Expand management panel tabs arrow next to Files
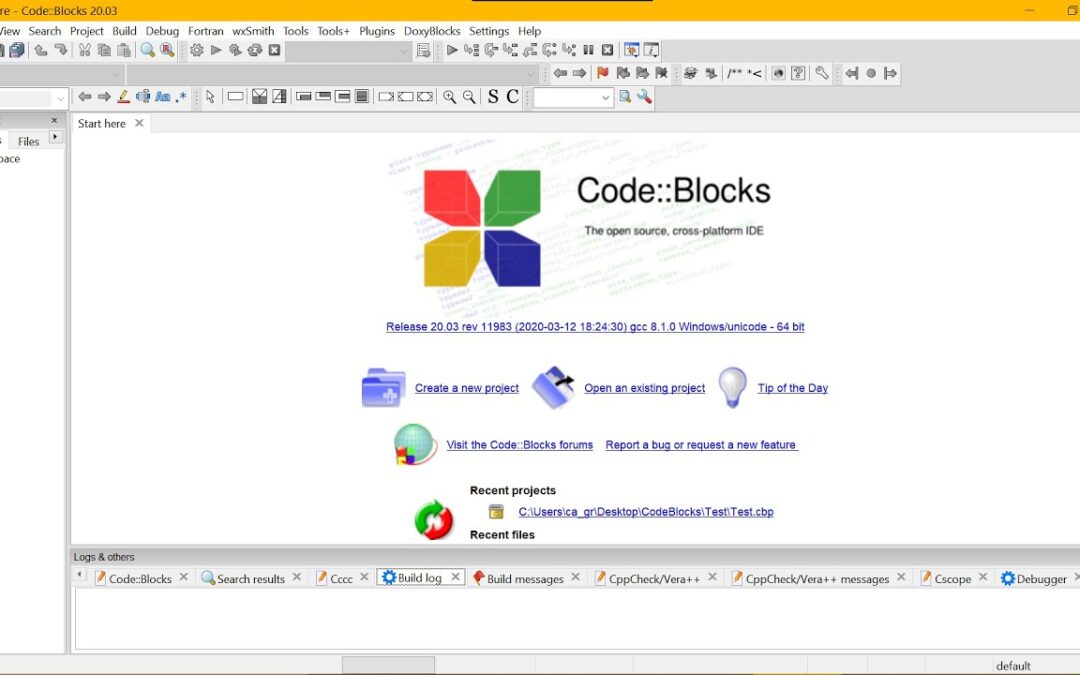The width and height of the screenshot is (1080, 675). point(55,137)
